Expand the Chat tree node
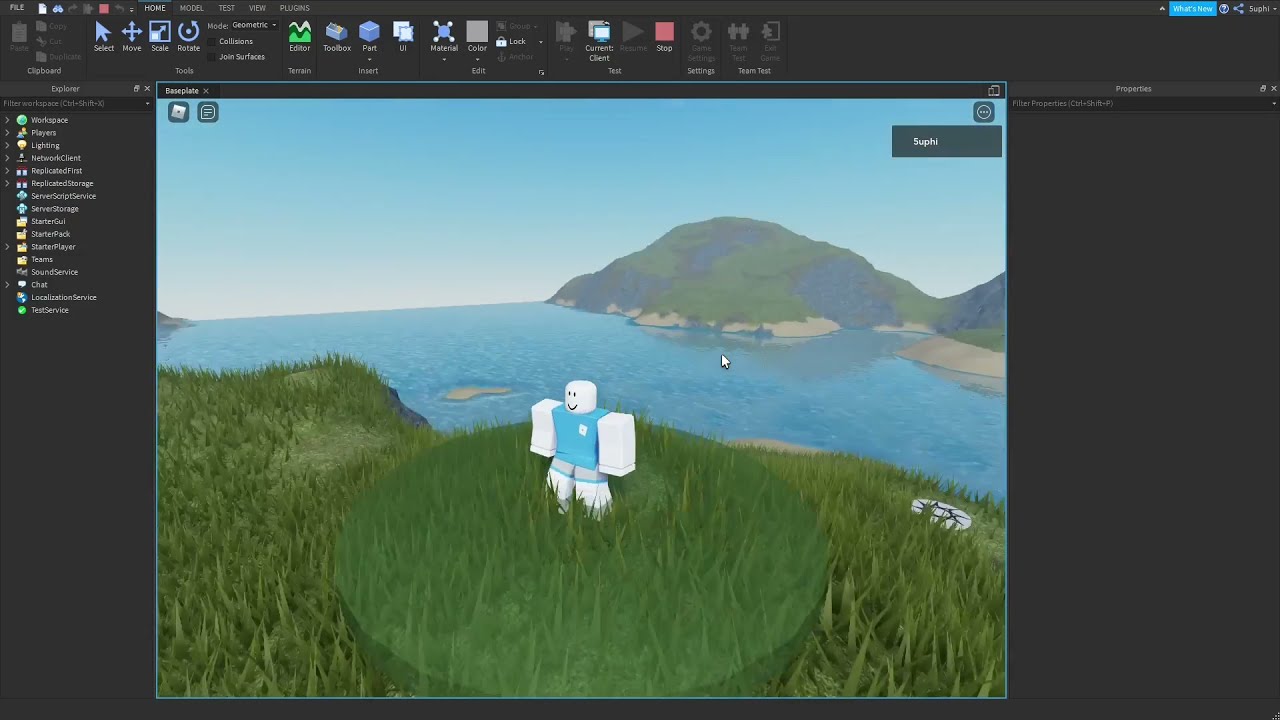This screenshot has height=720, width=1280. point(8,285)
